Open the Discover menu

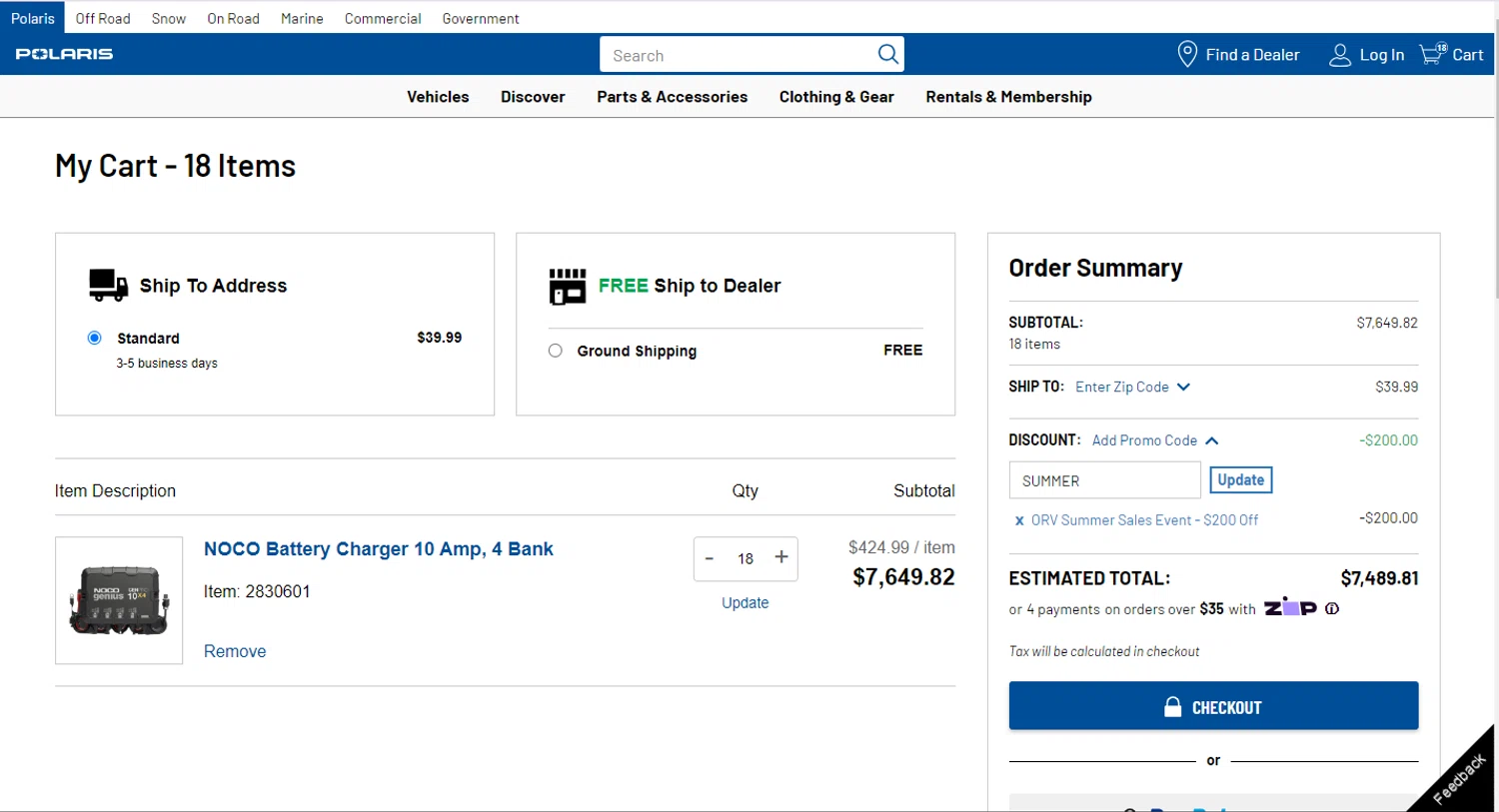[x=533, y=97]
